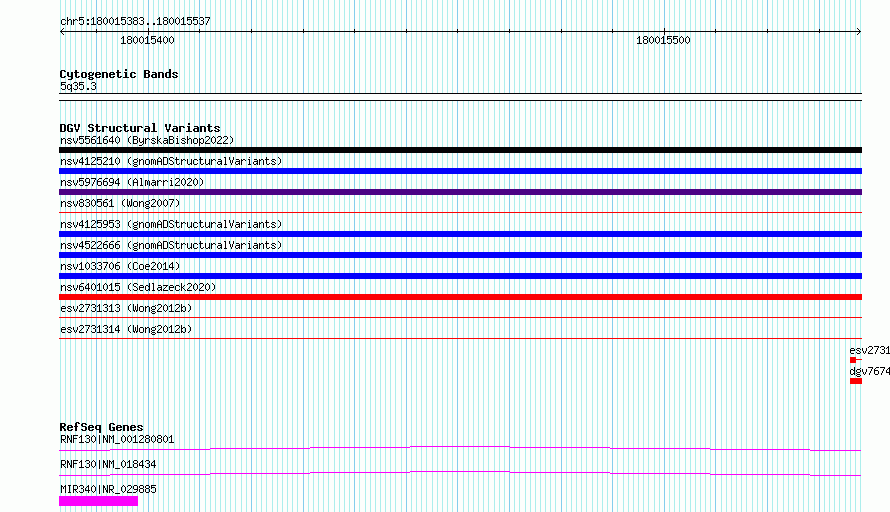Viewport: 890px width, 512px height.
Task: Open variant esv2731313 (Wong2012b) label
Action: click(126, 308)
